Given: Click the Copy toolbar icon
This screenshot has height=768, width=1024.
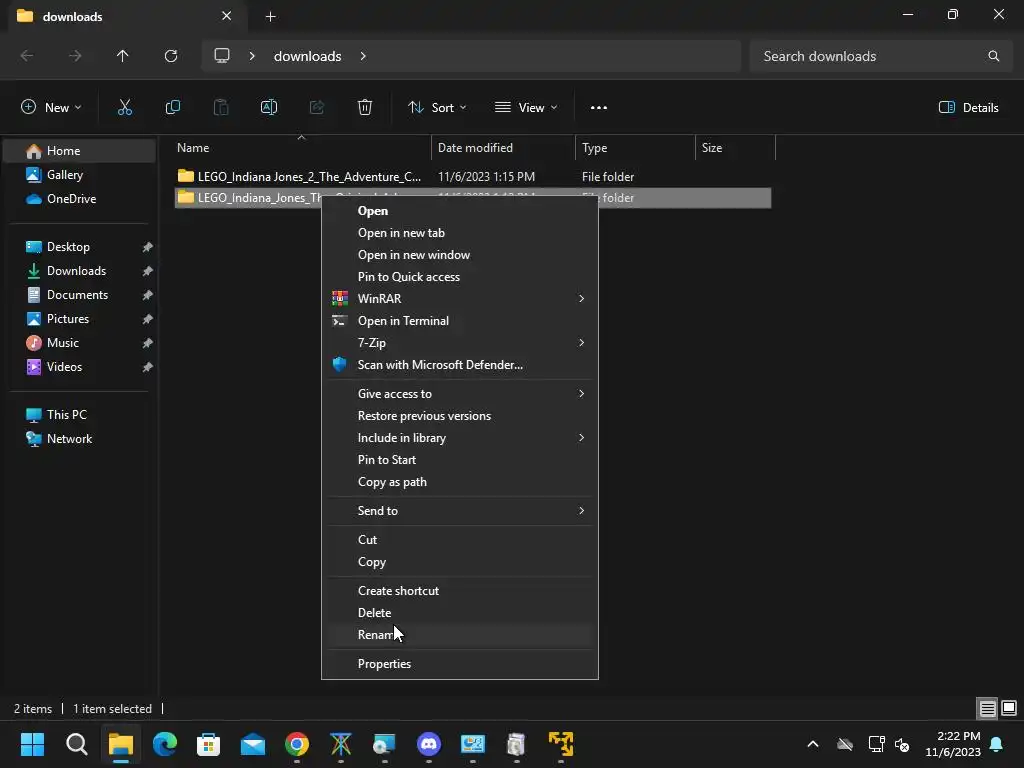Looking at the screenshot, I should click(172, 108).
